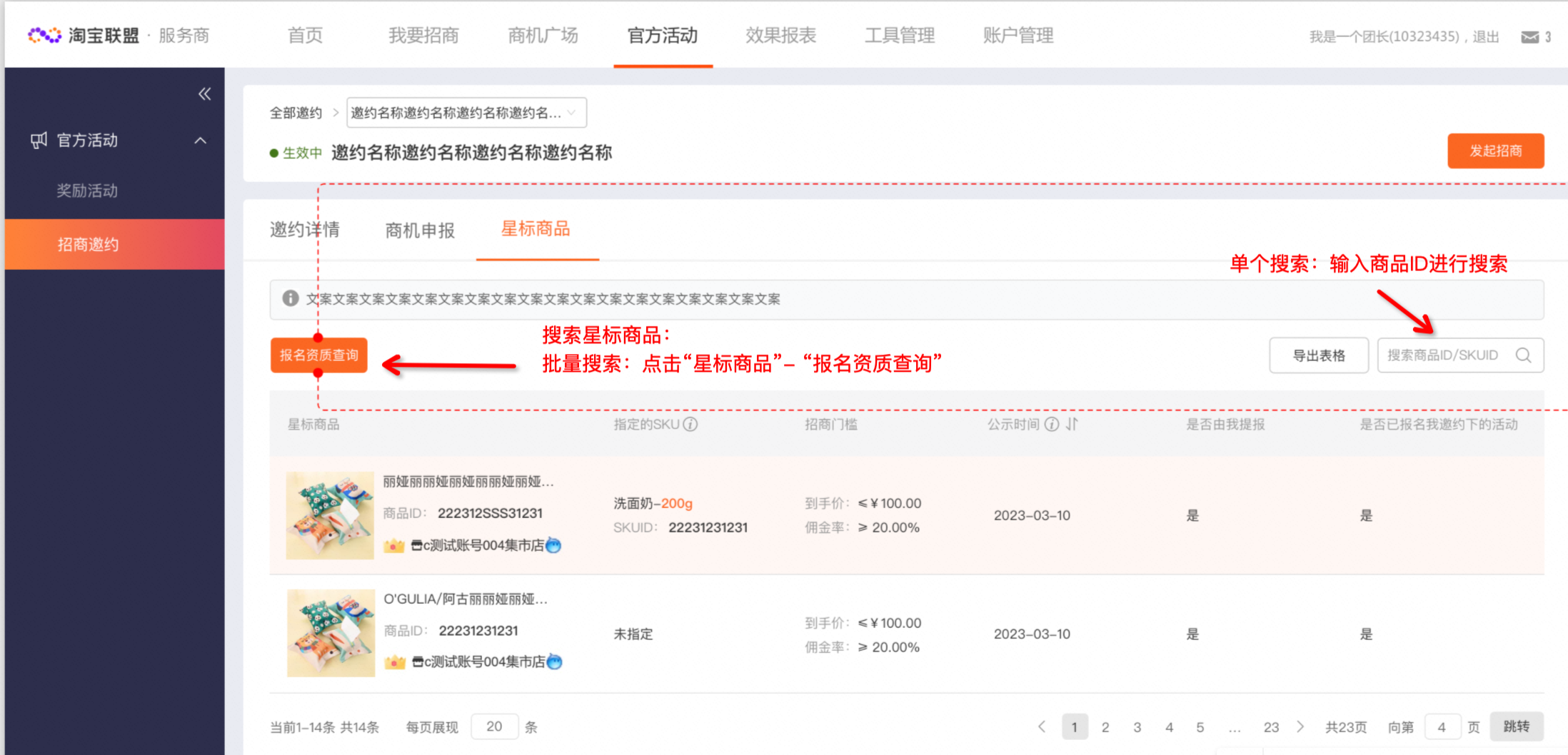The height and width of the screenshot is (755, 1568).
Task: Click the 报名资质查询 button
Action: [319, 355]
